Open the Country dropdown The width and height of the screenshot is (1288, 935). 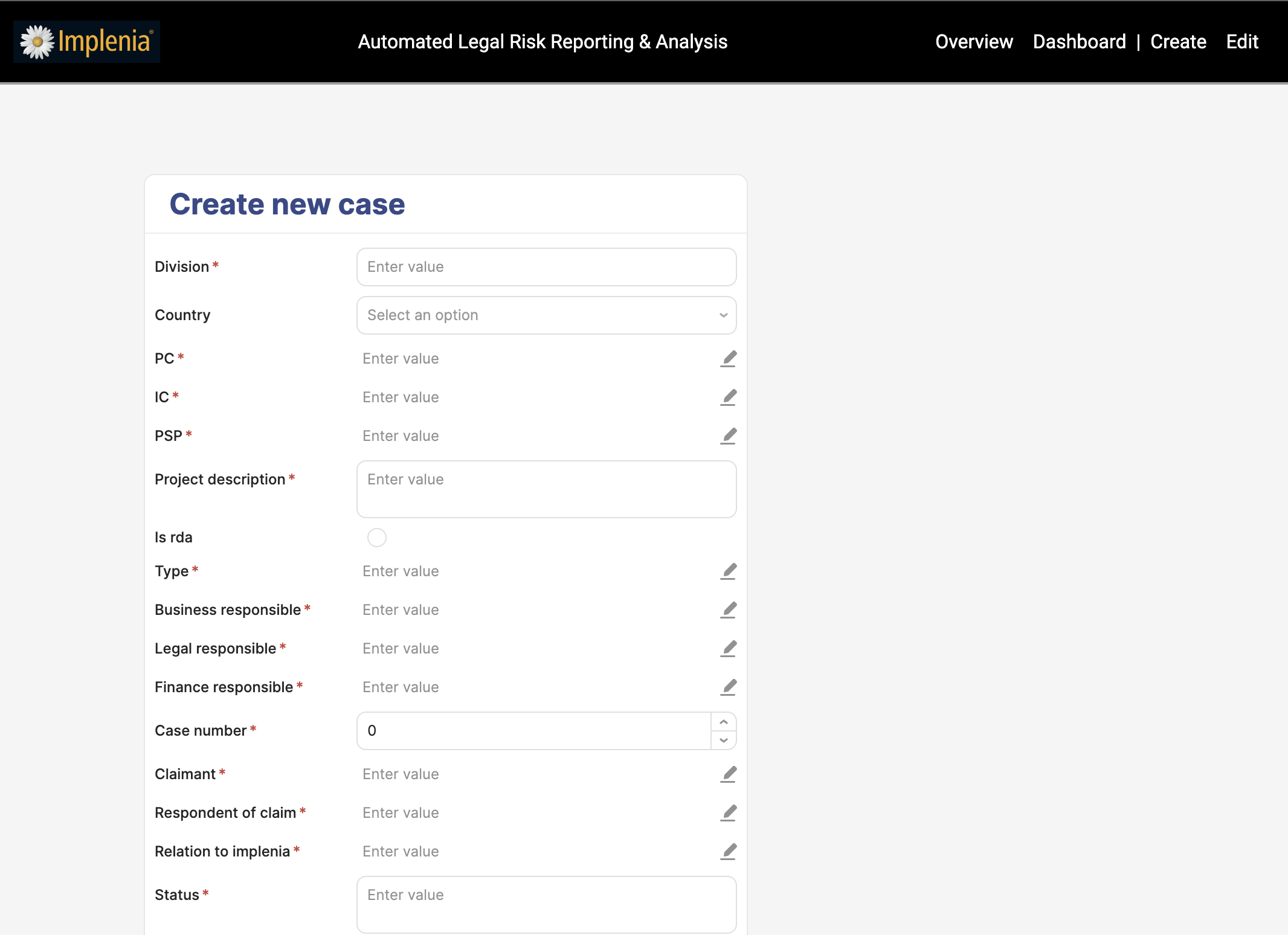[546, 315]
